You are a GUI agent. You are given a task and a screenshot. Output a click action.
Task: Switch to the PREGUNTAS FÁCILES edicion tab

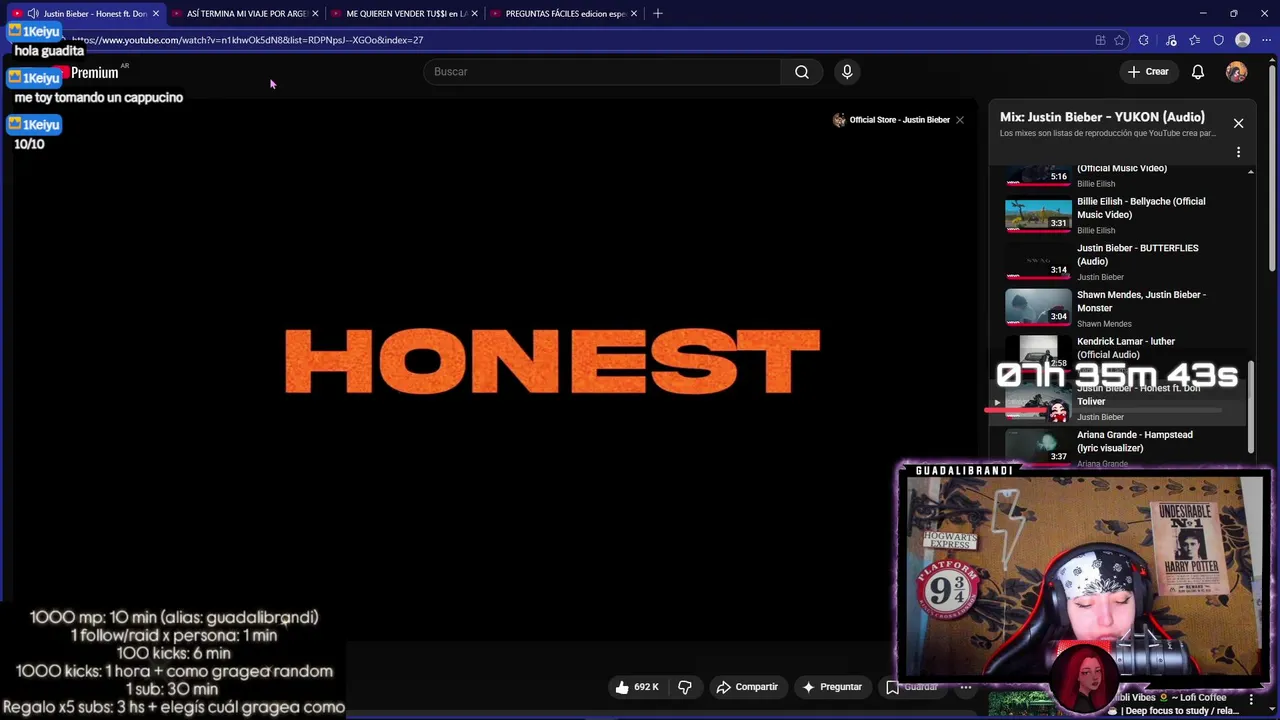click(566, 13)
